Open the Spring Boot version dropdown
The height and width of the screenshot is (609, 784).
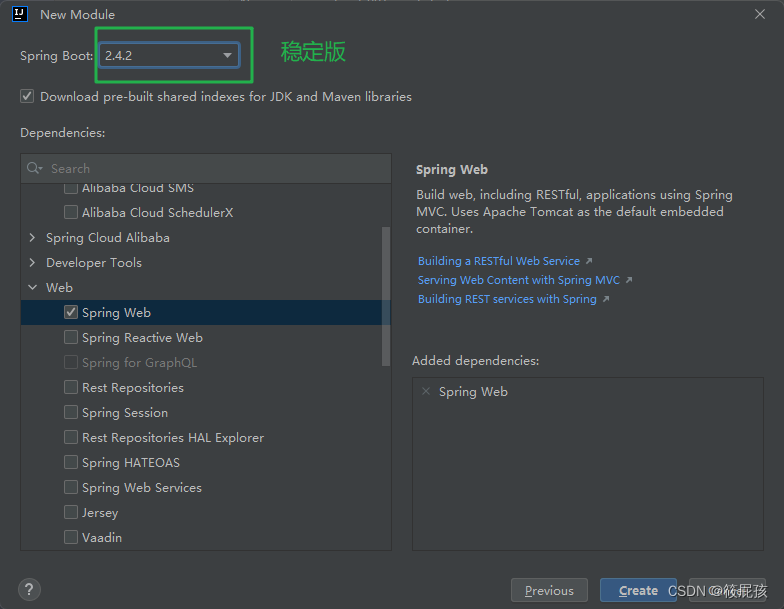[169, 56]
